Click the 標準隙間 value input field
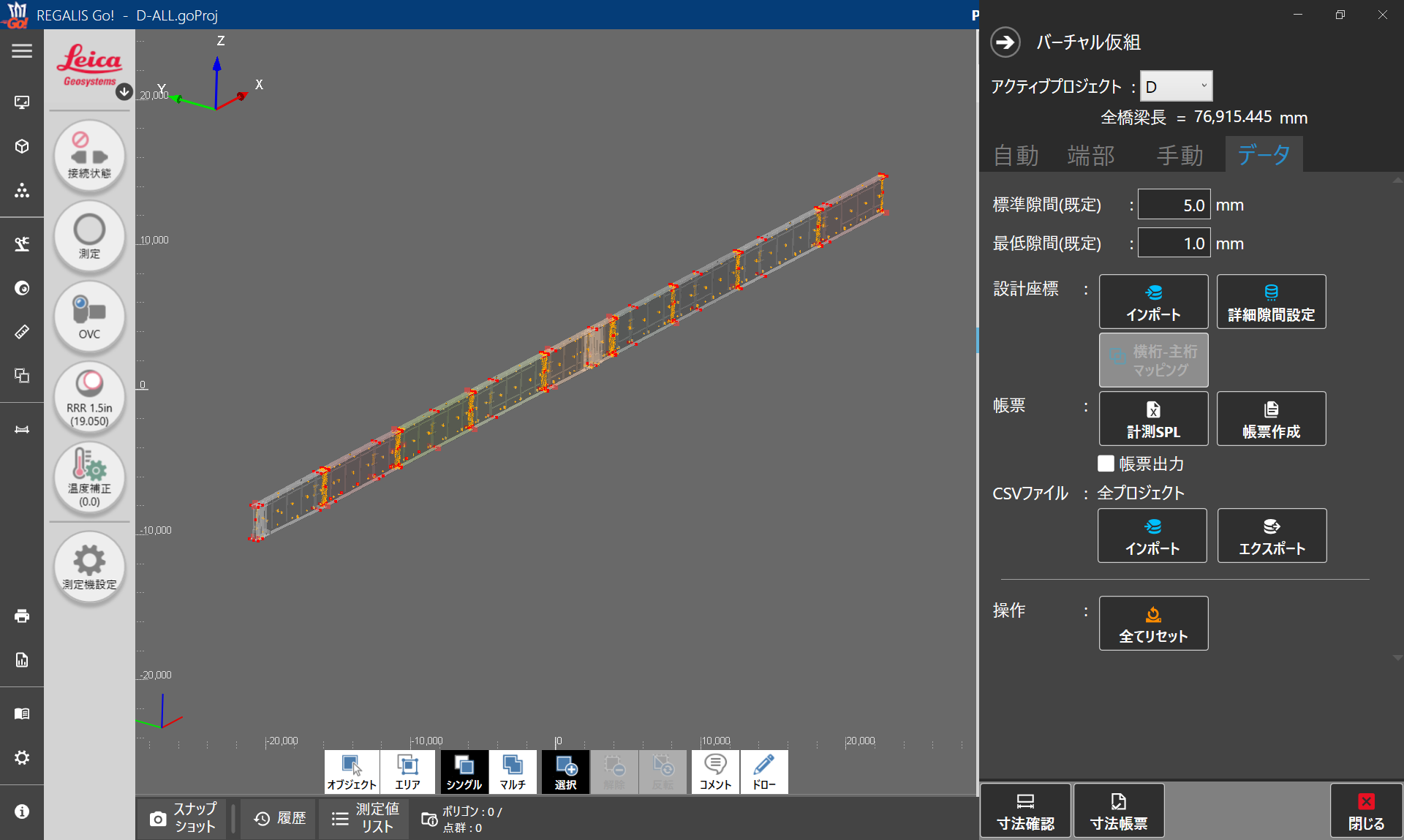This screenshot has width=1404, height=840. tap(1174, 205)
